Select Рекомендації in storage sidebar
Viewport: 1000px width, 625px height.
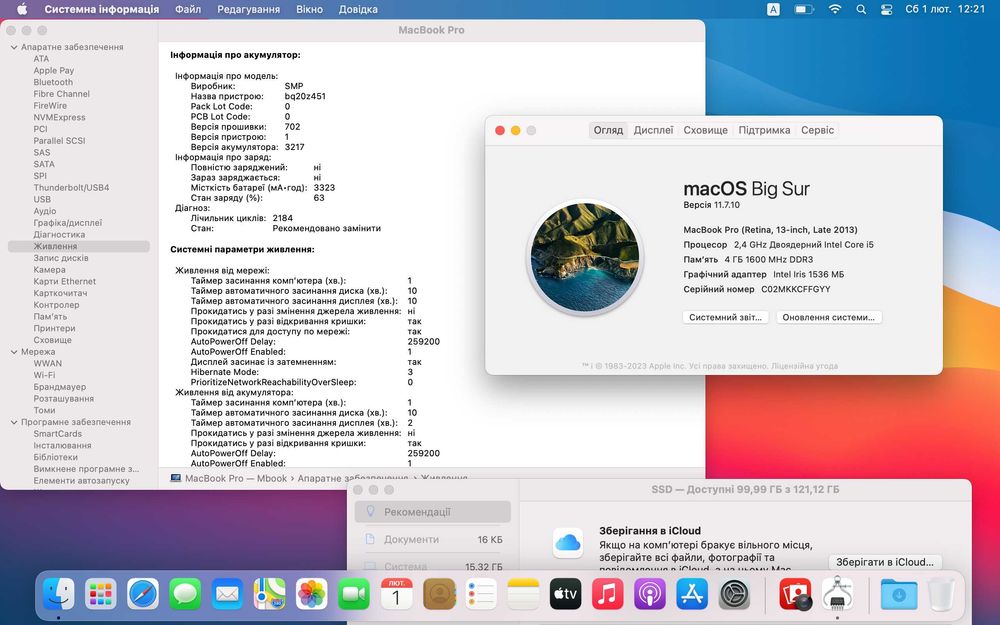[x=432, y=511]
